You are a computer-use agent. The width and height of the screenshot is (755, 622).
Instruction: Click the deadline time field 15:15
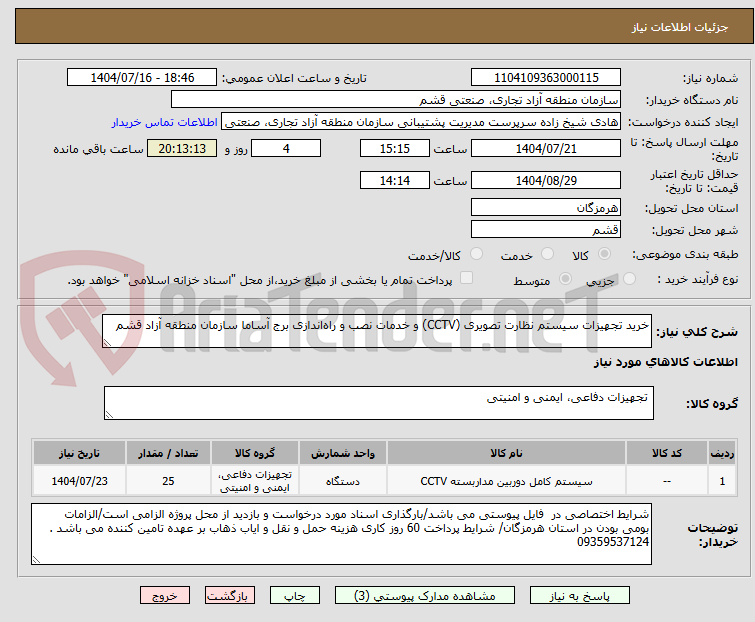pyautogui.click(x=395, y=148)
